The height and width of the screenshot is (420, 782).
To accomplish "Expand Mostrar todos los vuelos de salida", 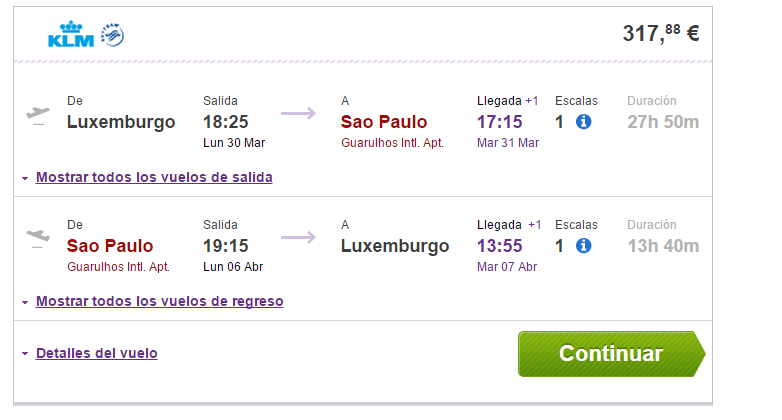I will click(x=154, y=177).
